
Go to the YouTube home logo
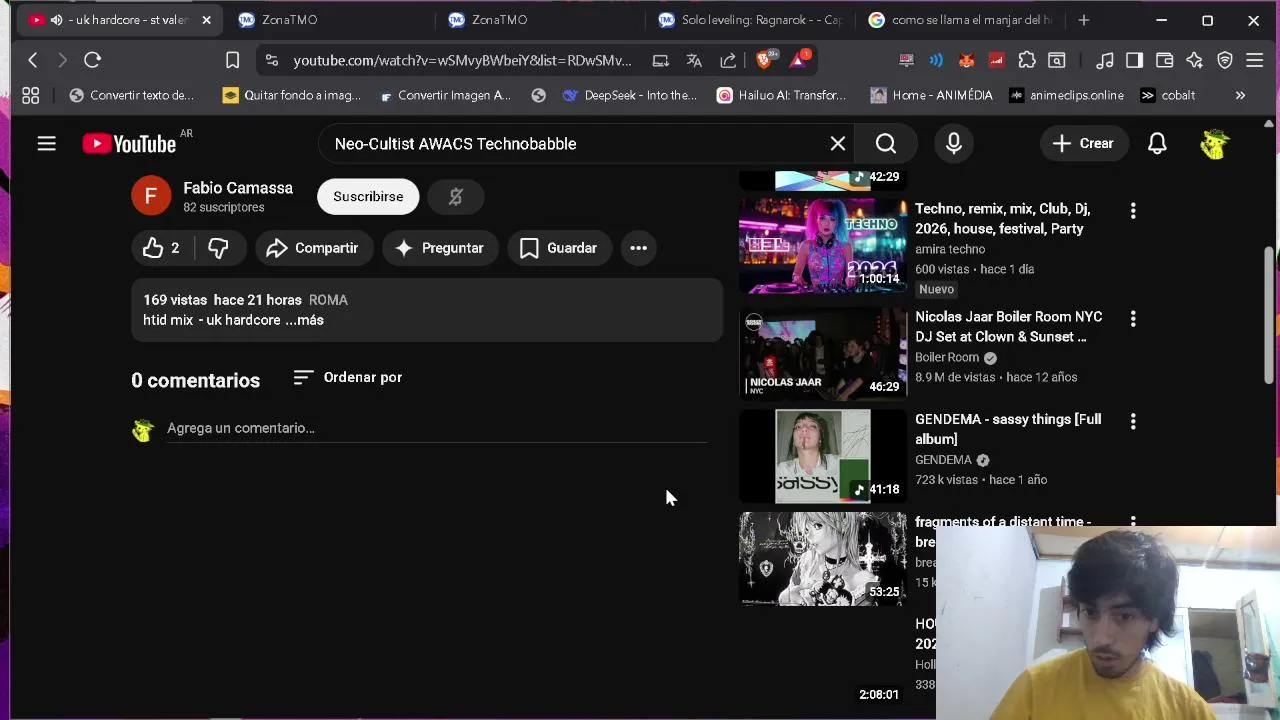[129, 144]
